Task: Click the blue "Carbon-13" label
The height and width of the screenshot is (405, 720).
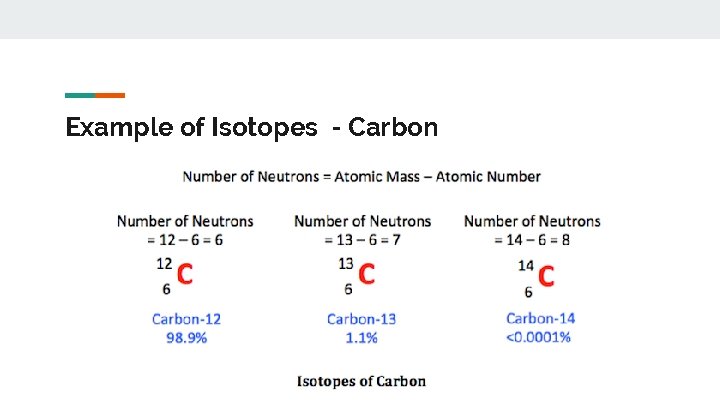Action: (x=362, y=319)
